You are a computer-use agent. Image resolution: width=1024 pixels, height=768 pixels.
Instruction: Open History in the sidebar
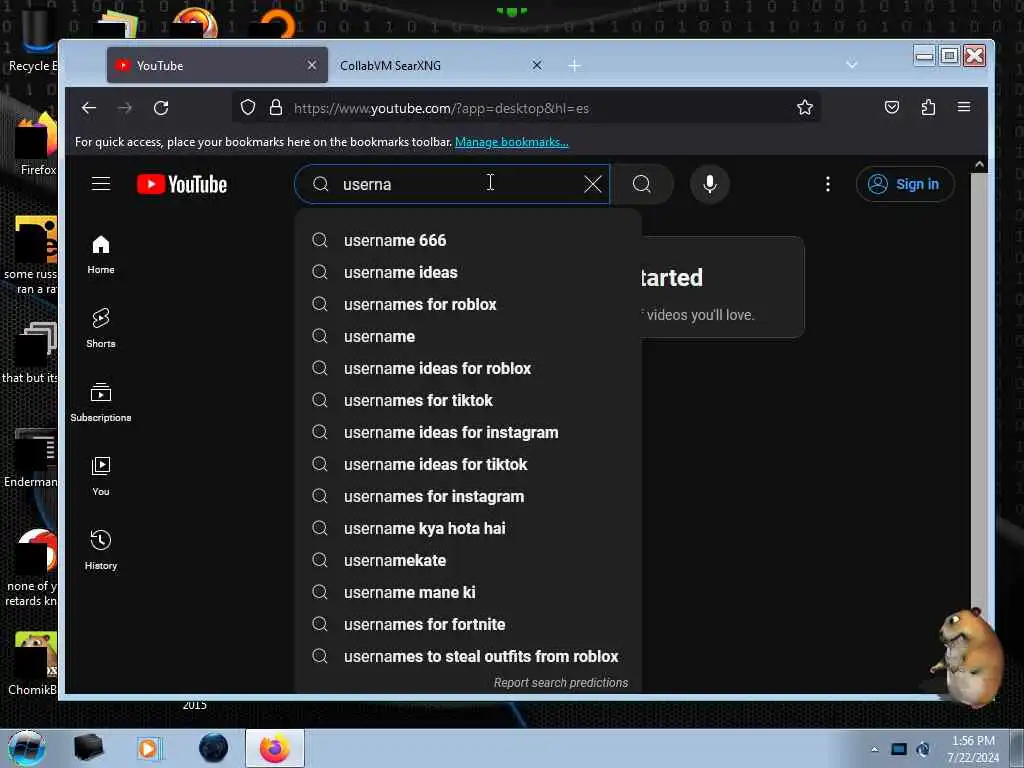pyautogui.click(x=101, y=550)
